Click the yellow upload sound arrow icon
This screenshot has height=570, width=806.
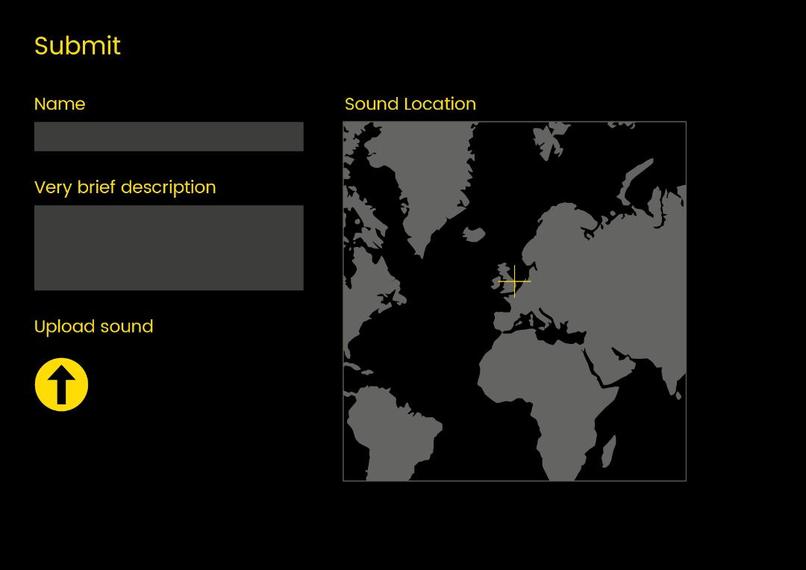point(62,384)
